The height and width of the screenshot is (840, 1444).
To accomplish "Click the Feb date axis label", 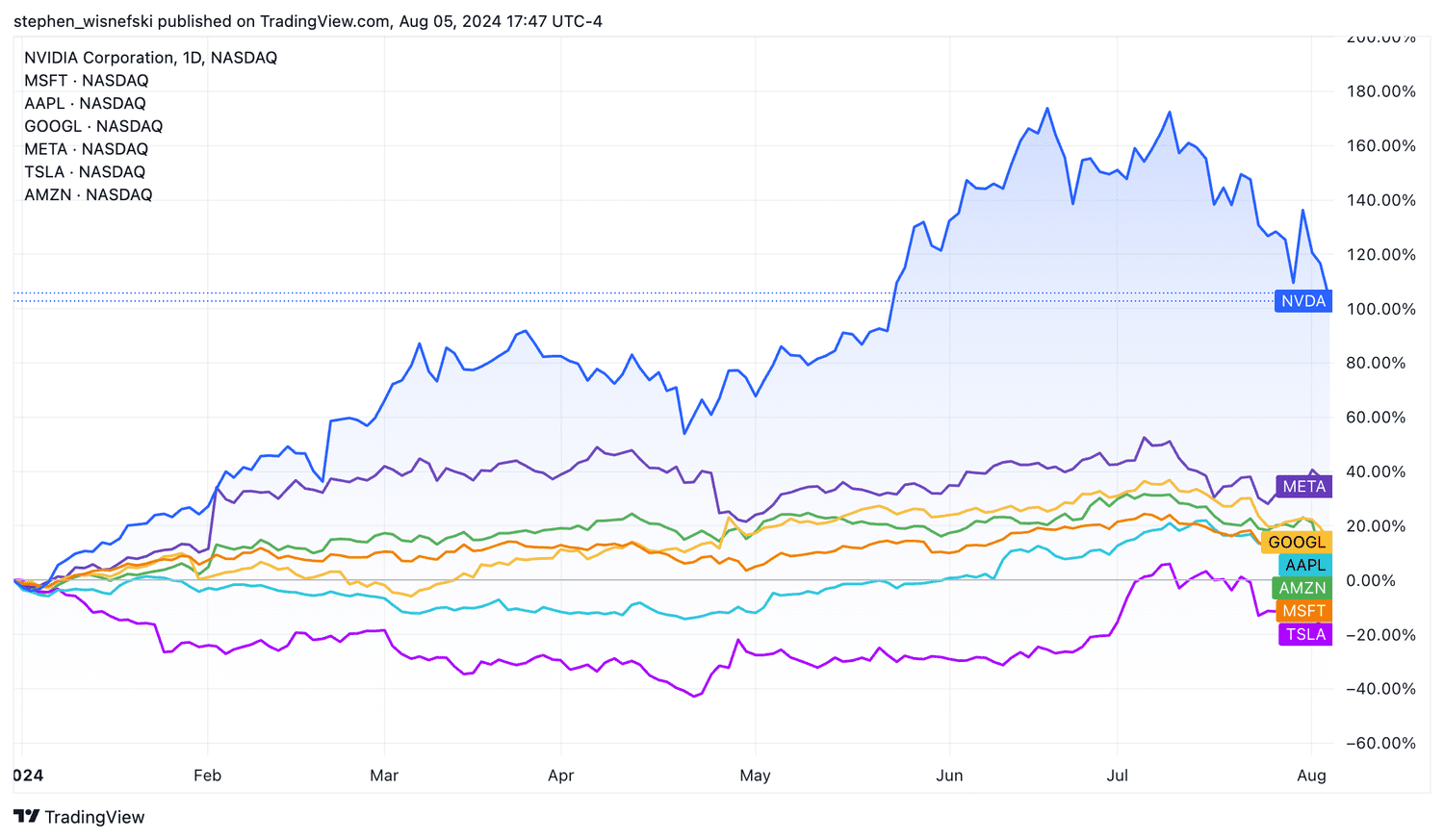I will [207, 776].
